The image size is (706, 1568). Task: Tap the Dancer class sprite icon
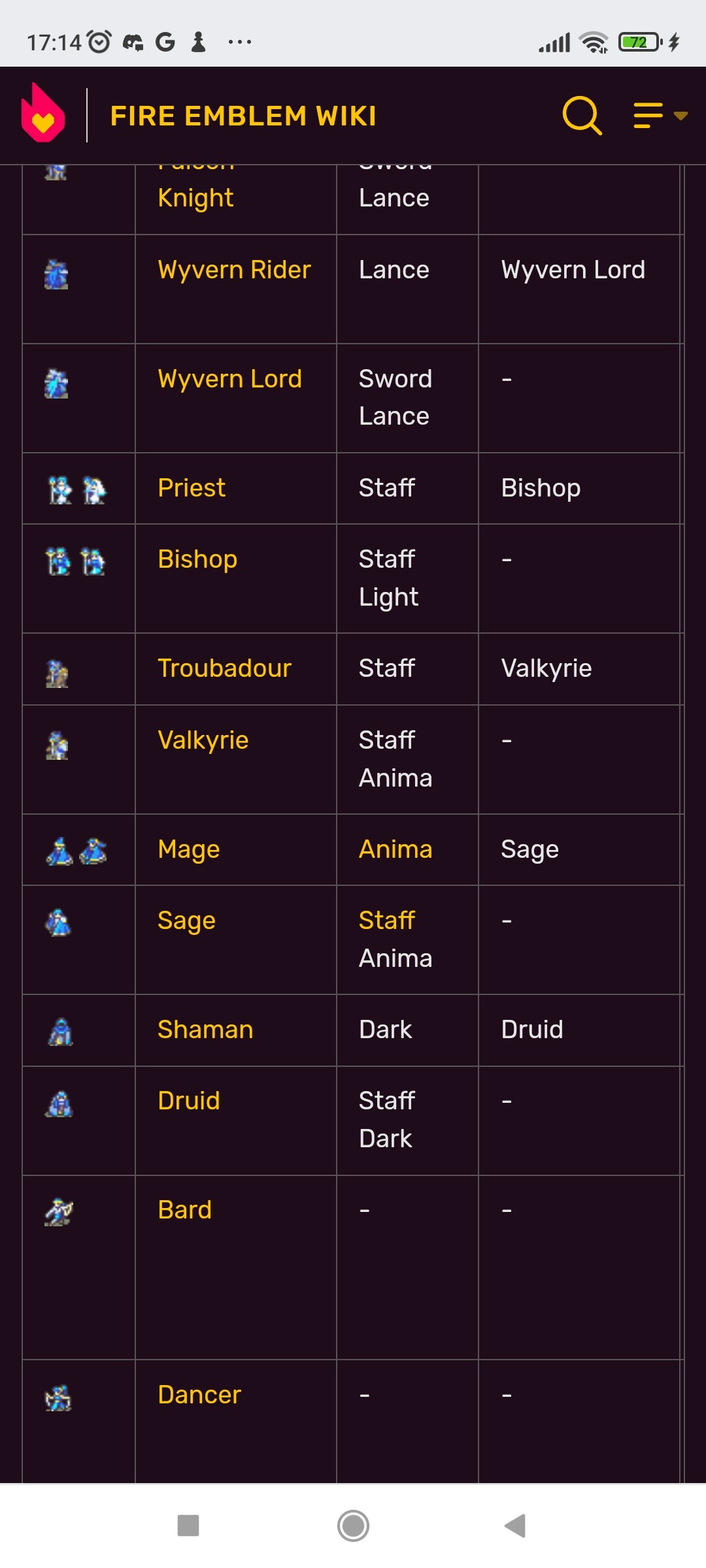point(58,1397)
